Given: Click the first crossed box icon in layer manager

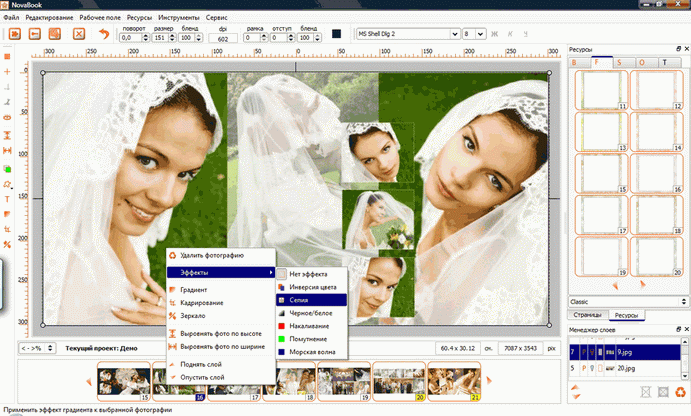Looking at the screenshot, I should point(646,392).
